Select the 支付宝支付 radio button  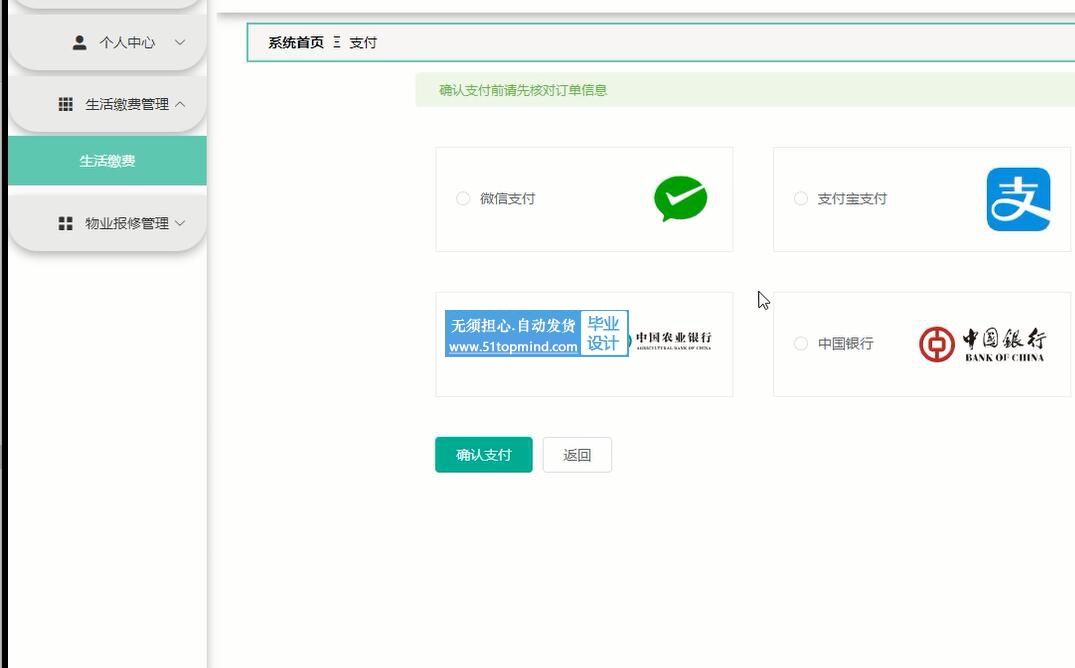pos(801,198)
